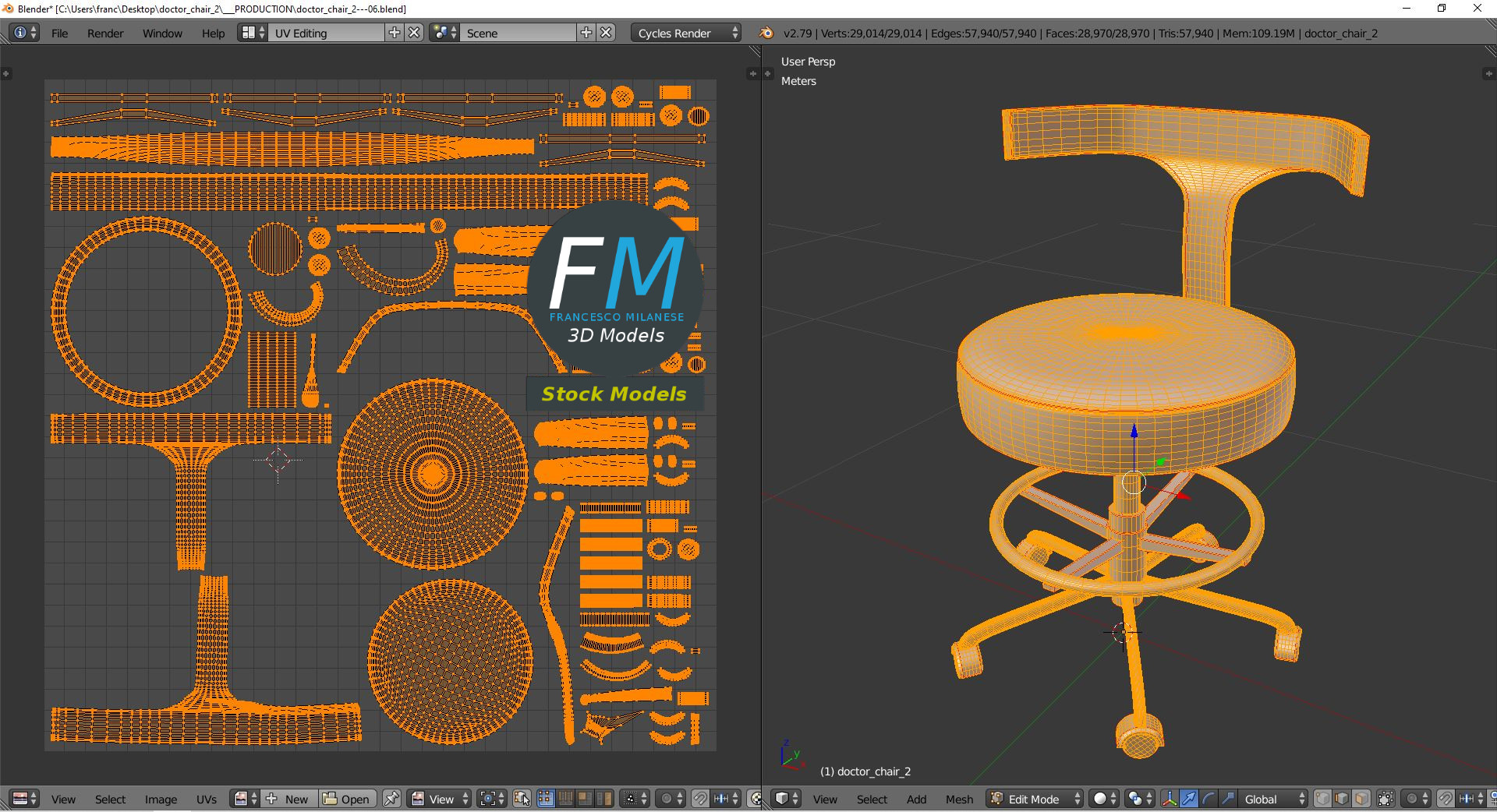Browse images to link in UV editor

coord(245,799)
